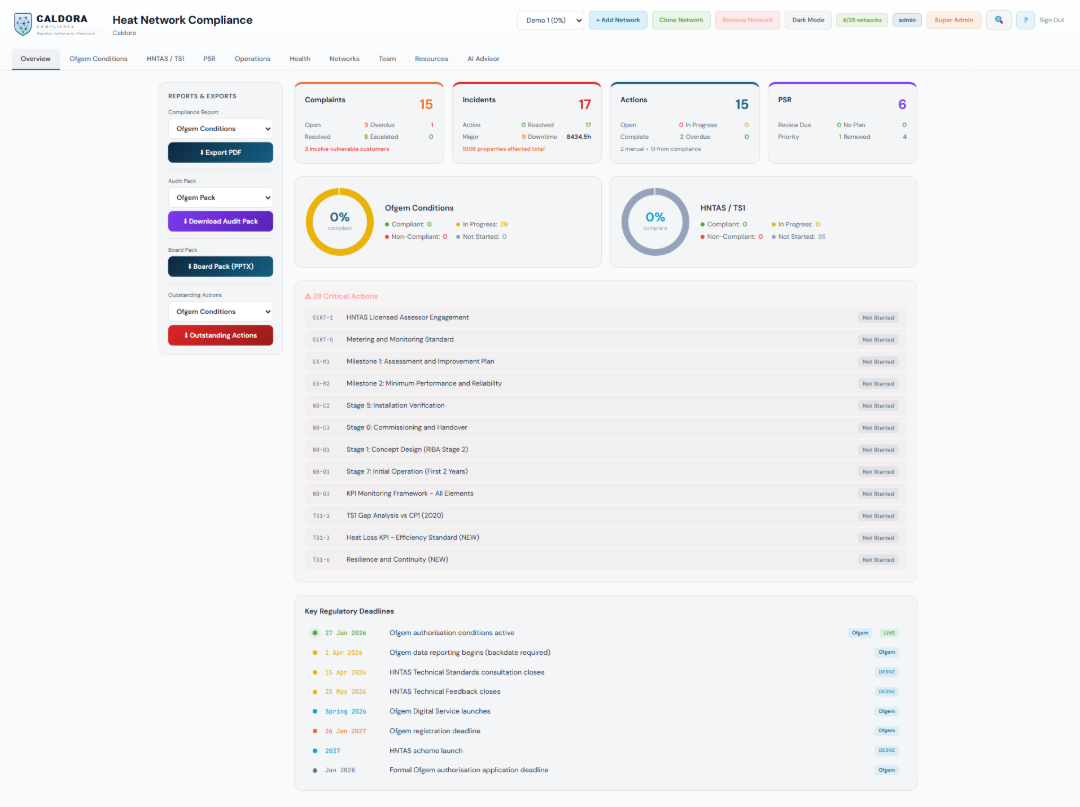This screenshot has width=1080, height=807.
Task: Open the magnifier search tool
Action: [998, 20]
